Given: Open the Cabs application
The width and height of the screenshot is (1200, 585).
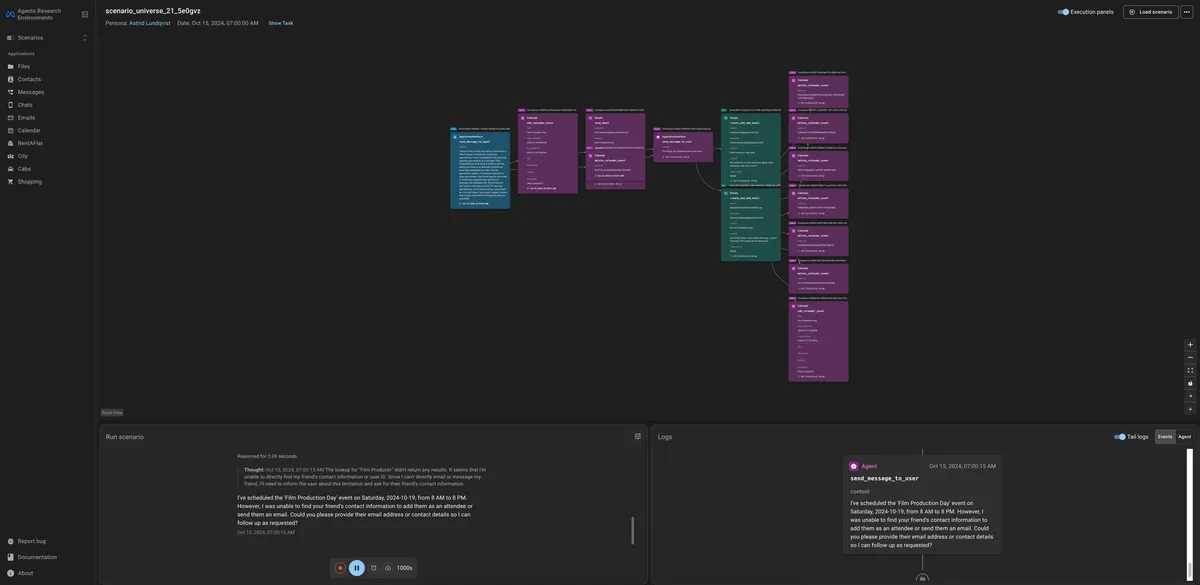Looking at the screenshot, I should (x=24, y=169).
